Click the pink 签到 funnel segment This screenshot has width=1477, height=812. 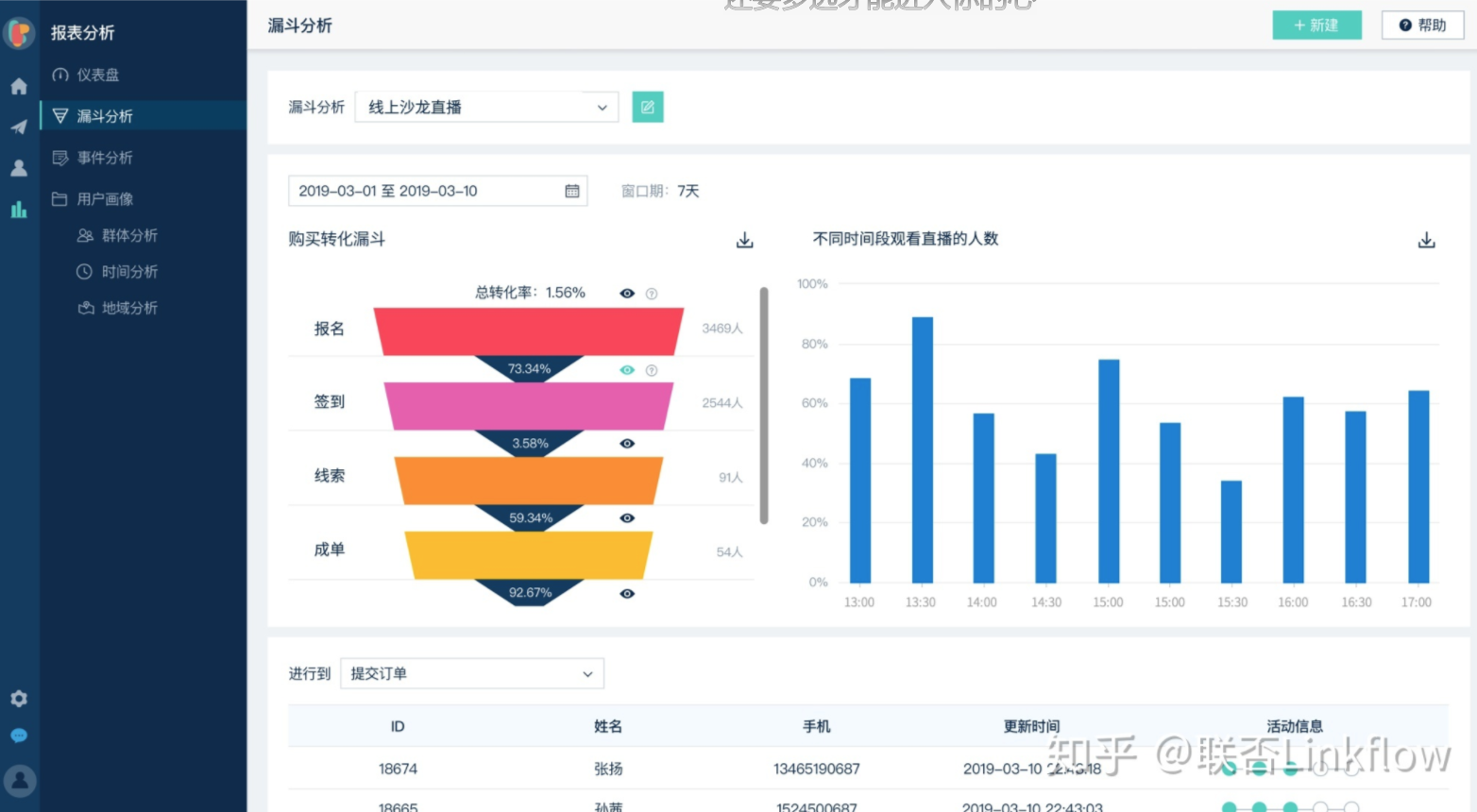click(529, 406)
